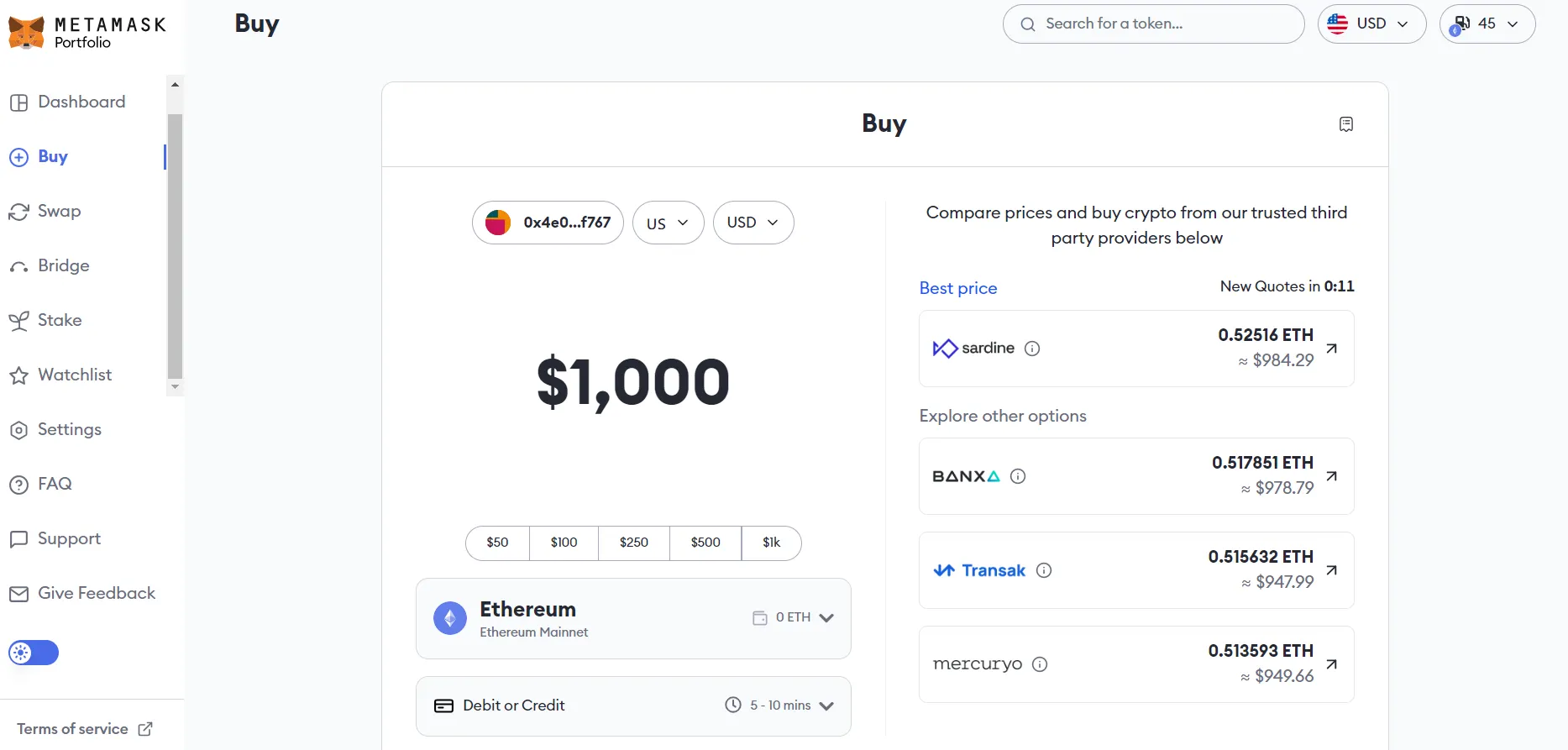The width and height of the screenshot is (1568, 750).
Task: Go to Swap in sidebar
Action: pyautogui.click(x=59, y=211)
